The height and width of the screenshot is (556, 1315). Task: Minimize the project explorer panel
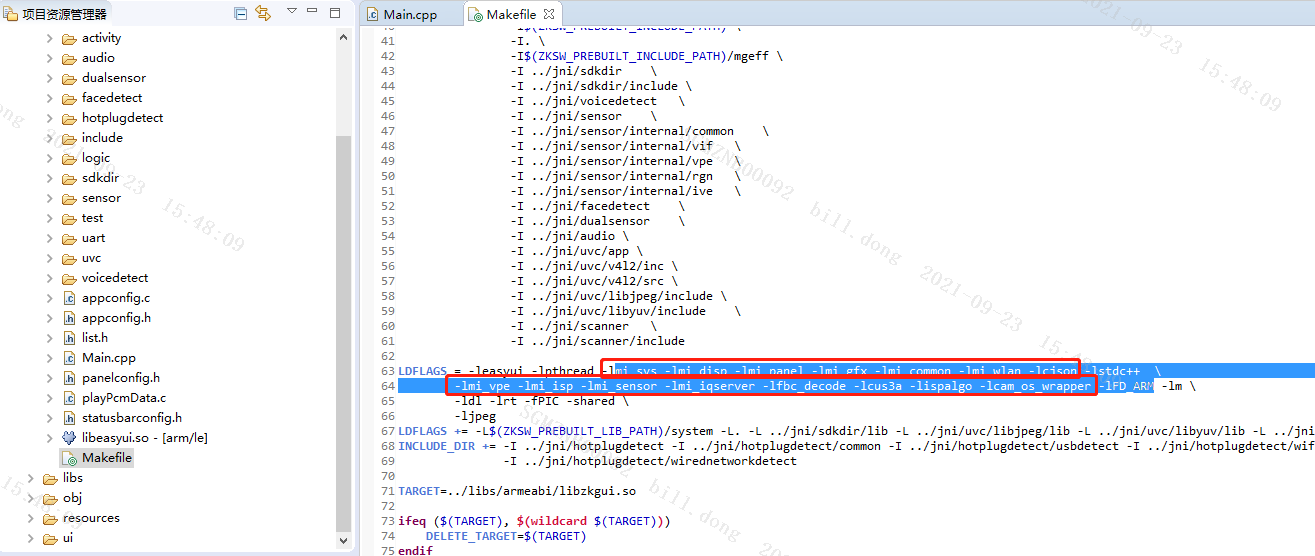pos(315,12)
